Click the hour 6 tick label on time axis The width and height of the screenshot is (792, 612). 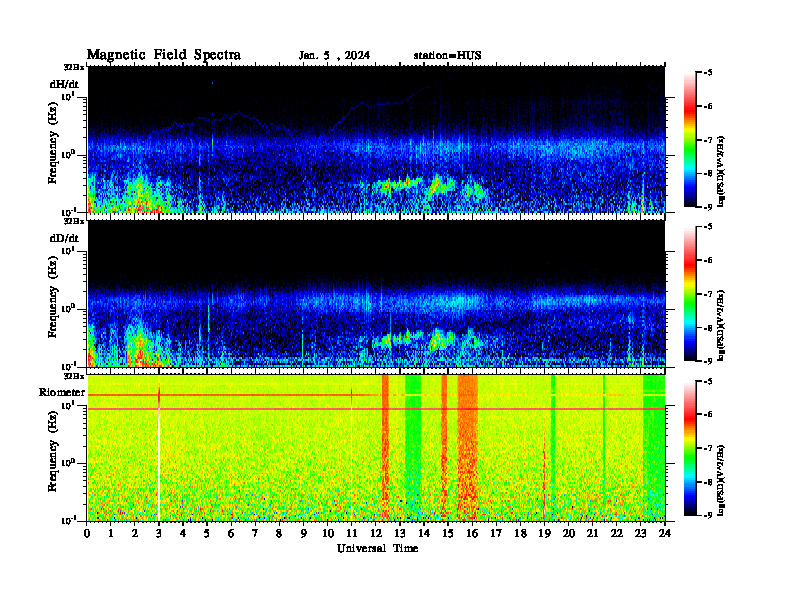point(231,534)
